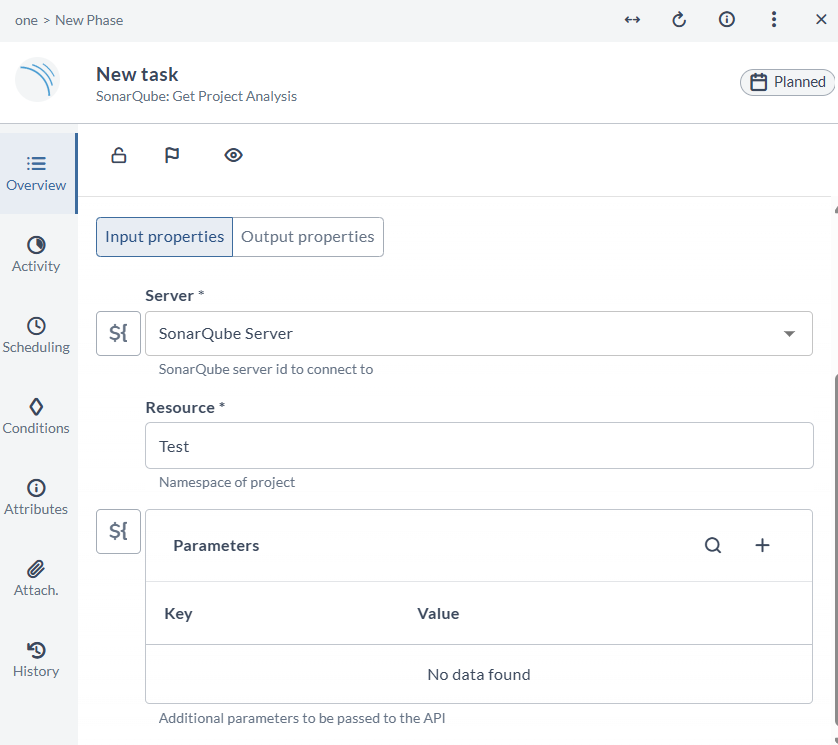Toggle the eye watch icon
Screen dimensions: 838x745
tap(234, 155)
